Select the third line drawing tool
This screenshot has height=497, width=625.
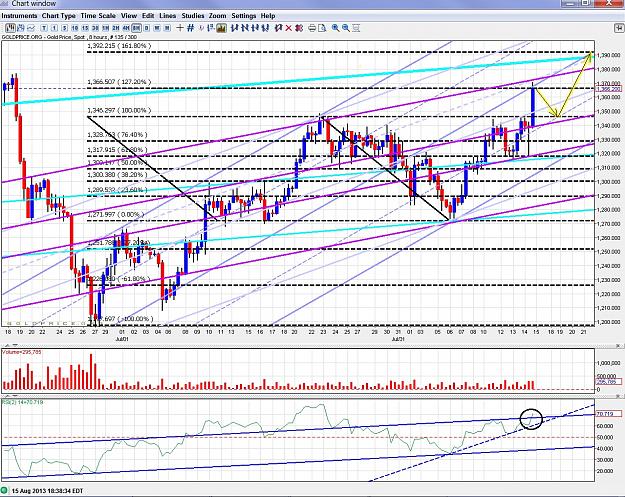(x=255, y=28)
